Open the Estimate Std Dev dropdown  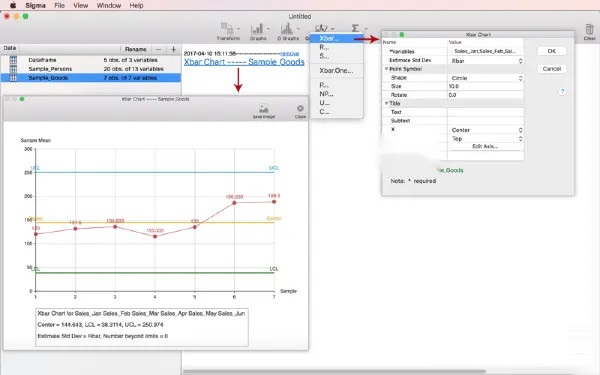(x=486, y=61)
